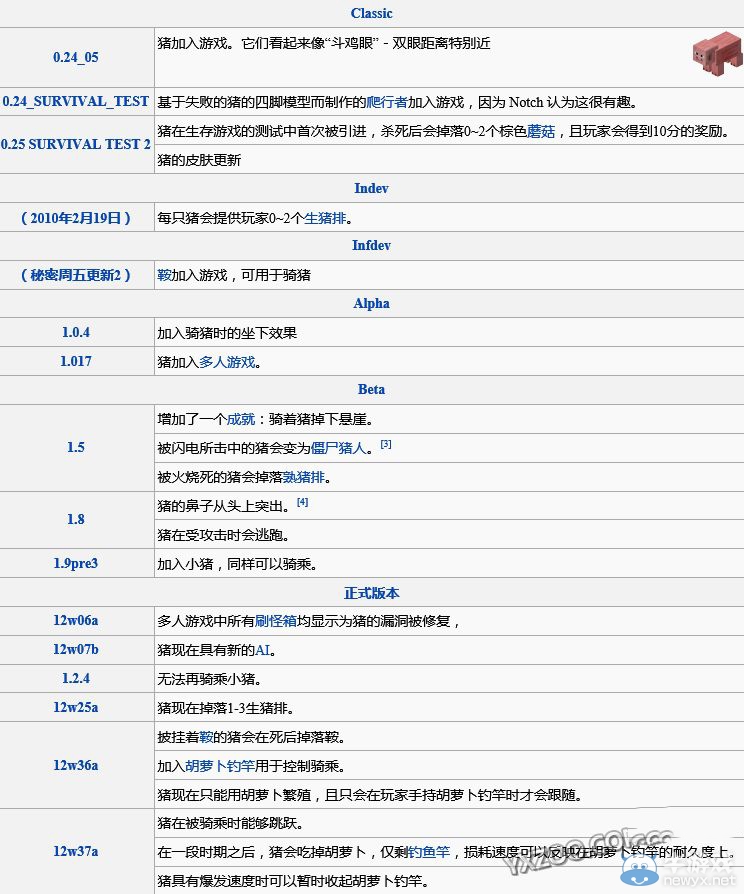Open the 1.2.4 version link
The height and width of the screenshot is (894, 744).
pos(76,678)
